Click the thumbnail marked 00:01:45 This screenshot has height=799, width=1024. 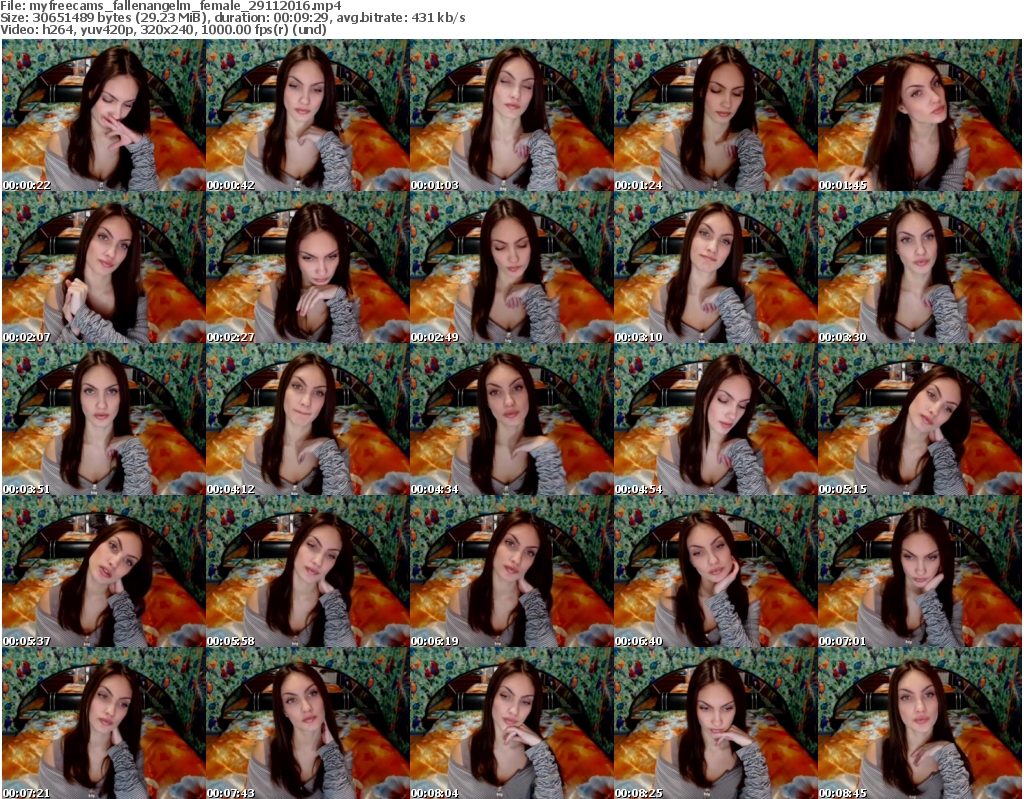(919, 116)
